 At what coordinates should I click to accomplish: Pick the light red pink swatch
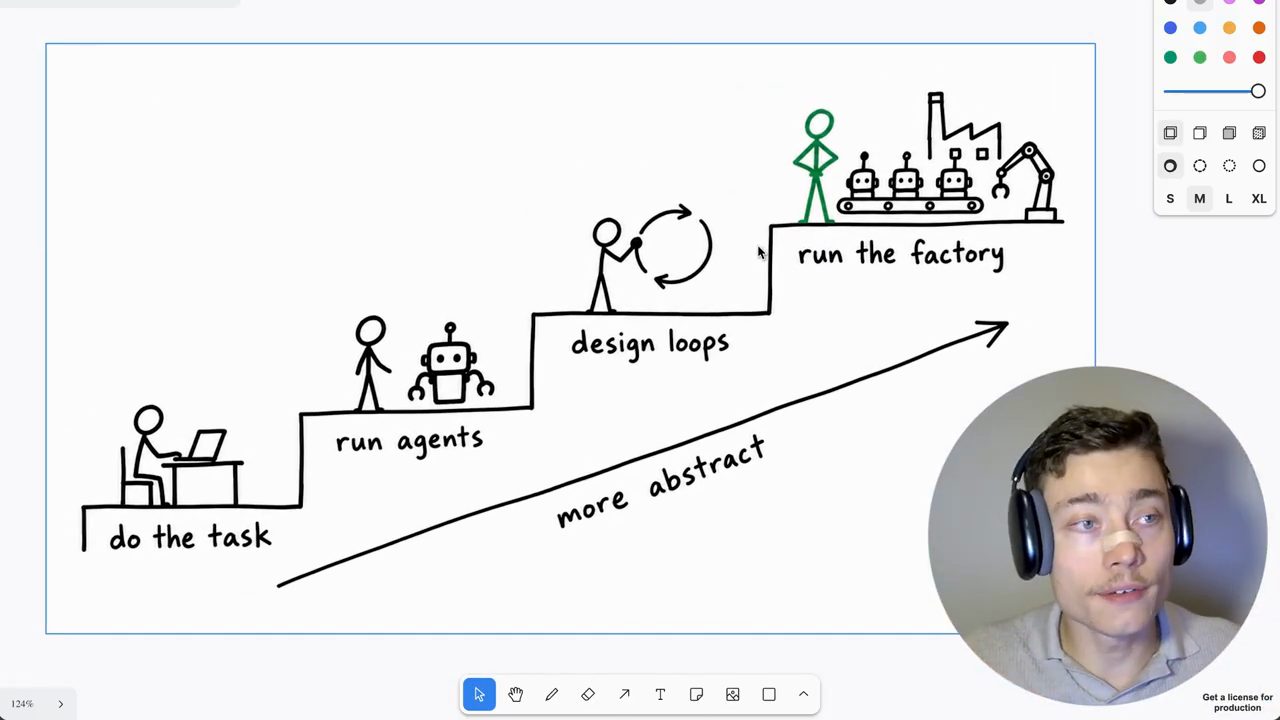[x=1229, y=58]
